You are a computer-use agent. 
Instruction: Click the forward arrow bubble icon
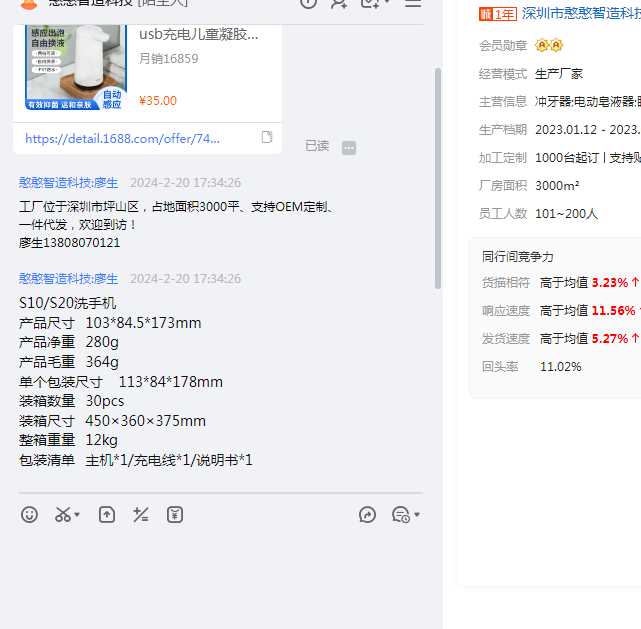[367, 515]
